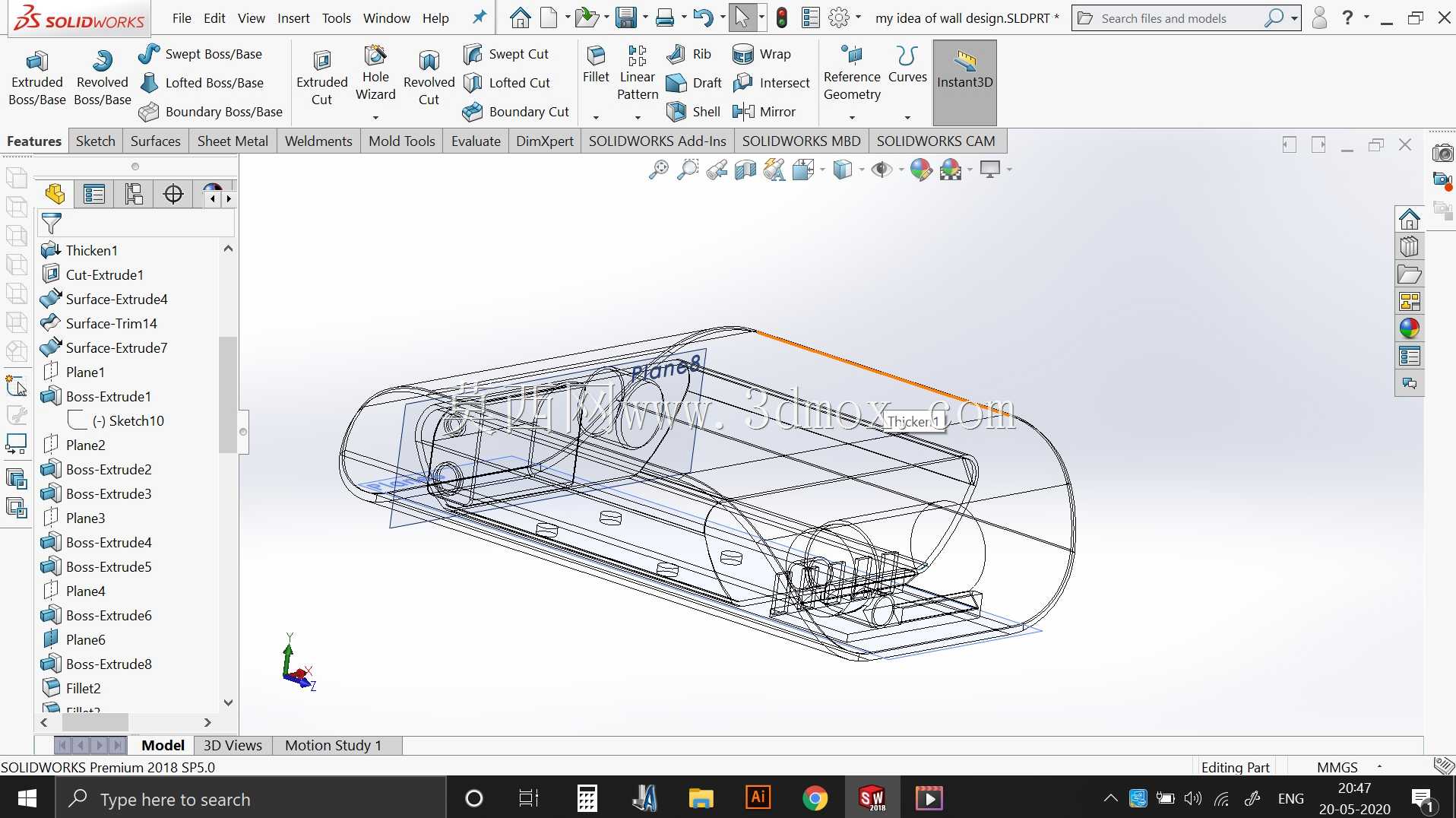The height and width of the screenshot is (818, 1456).
Task: Expand the Reference Geometry dropdown arrow
Action: pyautogui.click(x=852, y=117)
